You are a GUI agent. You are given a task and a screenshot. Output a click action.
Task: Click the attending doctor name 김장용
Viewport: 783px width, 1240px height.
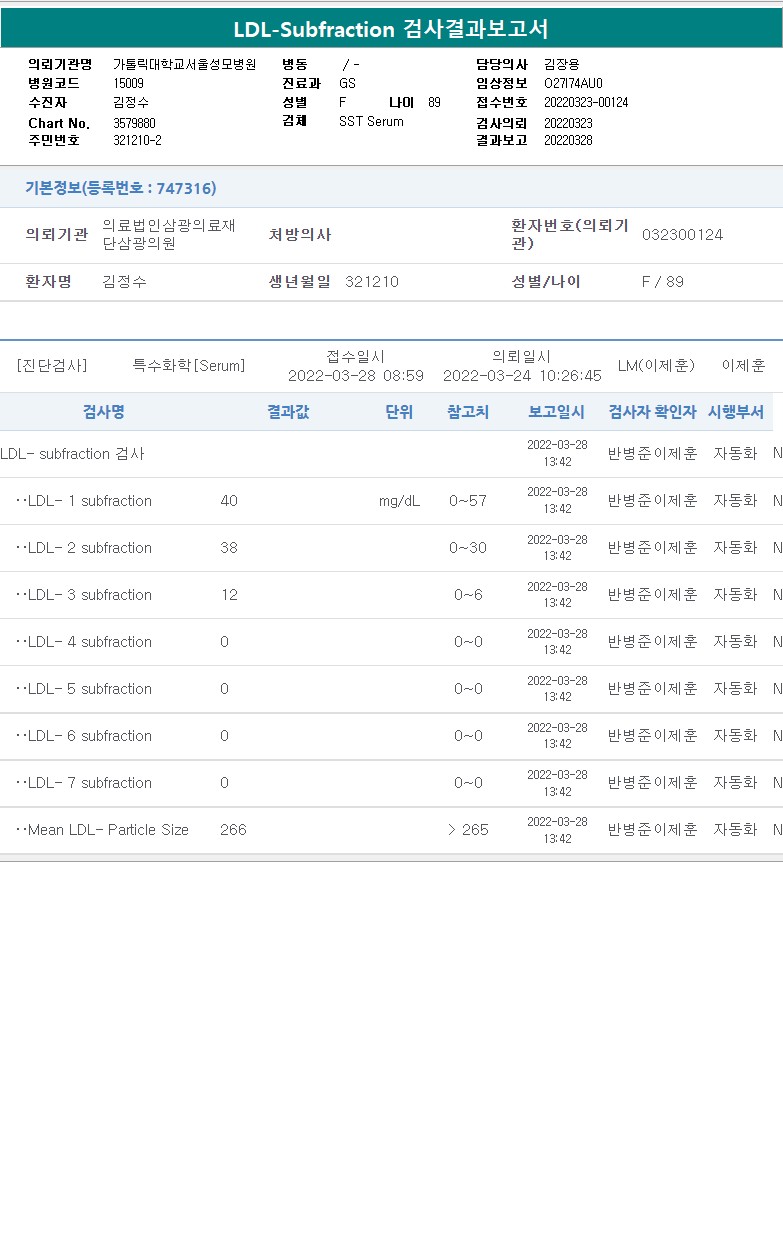(x=562, y=64)
